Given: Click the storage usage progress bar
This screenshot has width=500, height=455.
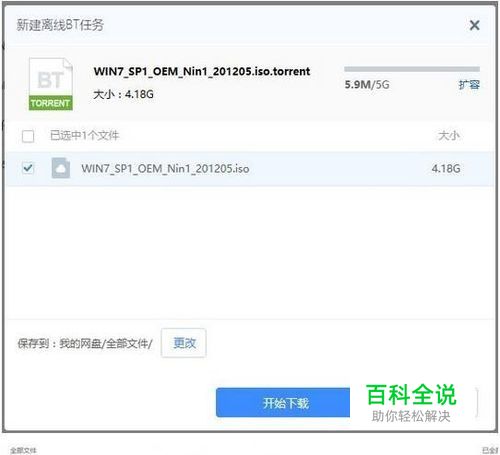Looking at the screenshot, I should pos(412,69).
